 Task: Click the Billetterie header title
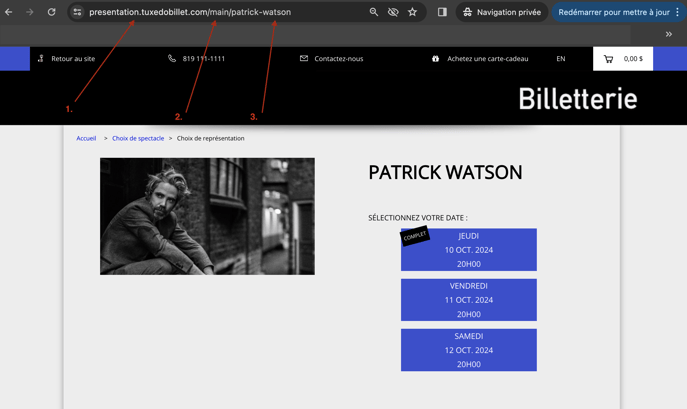coord(578,99)
